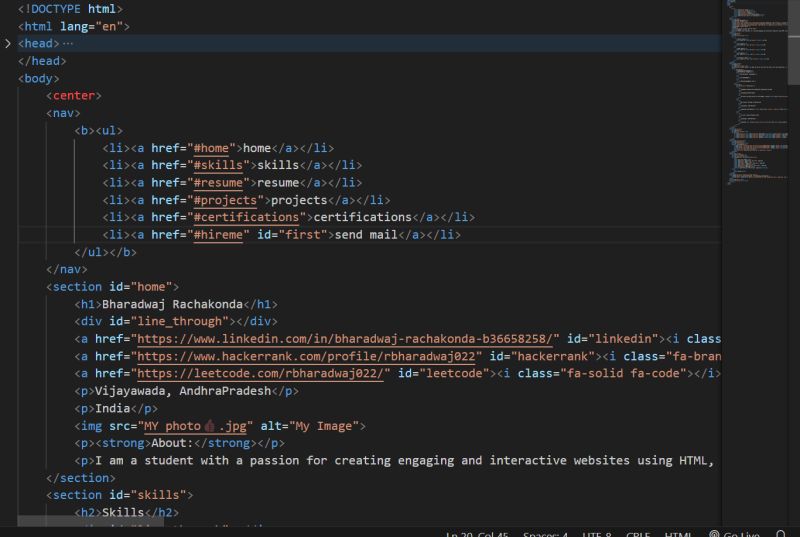Click the closing nav tag
Screen dimensions: 800x537
click(66, 269)
